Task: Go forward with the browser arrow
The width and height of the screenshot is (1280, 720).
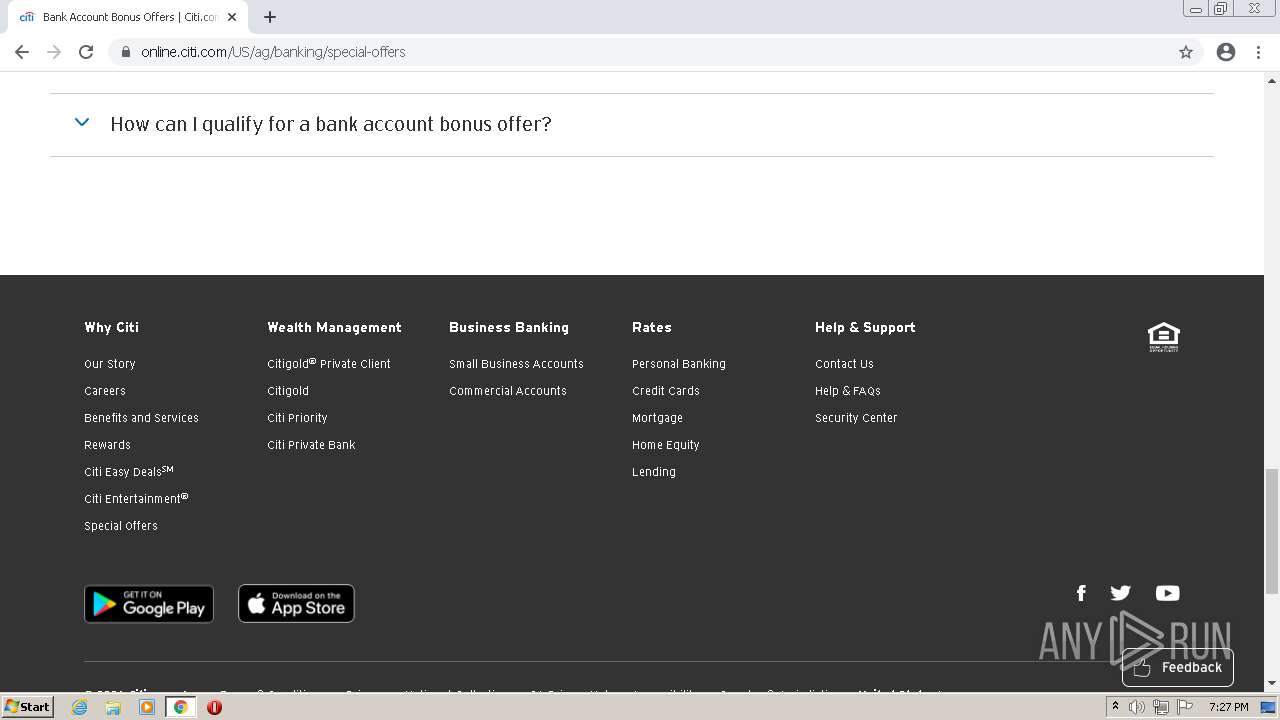Action: [54, 52]
